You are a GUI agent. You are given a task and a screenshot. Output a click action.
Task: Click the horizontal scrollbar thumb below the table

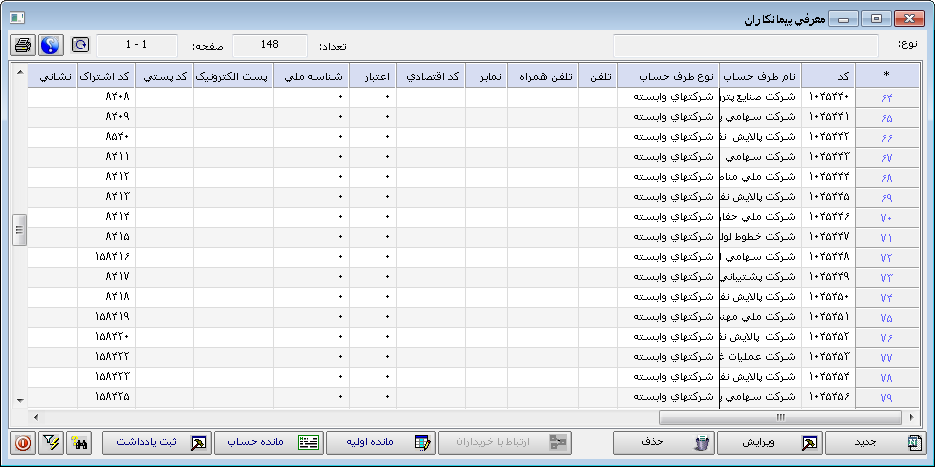click(780, 417)
